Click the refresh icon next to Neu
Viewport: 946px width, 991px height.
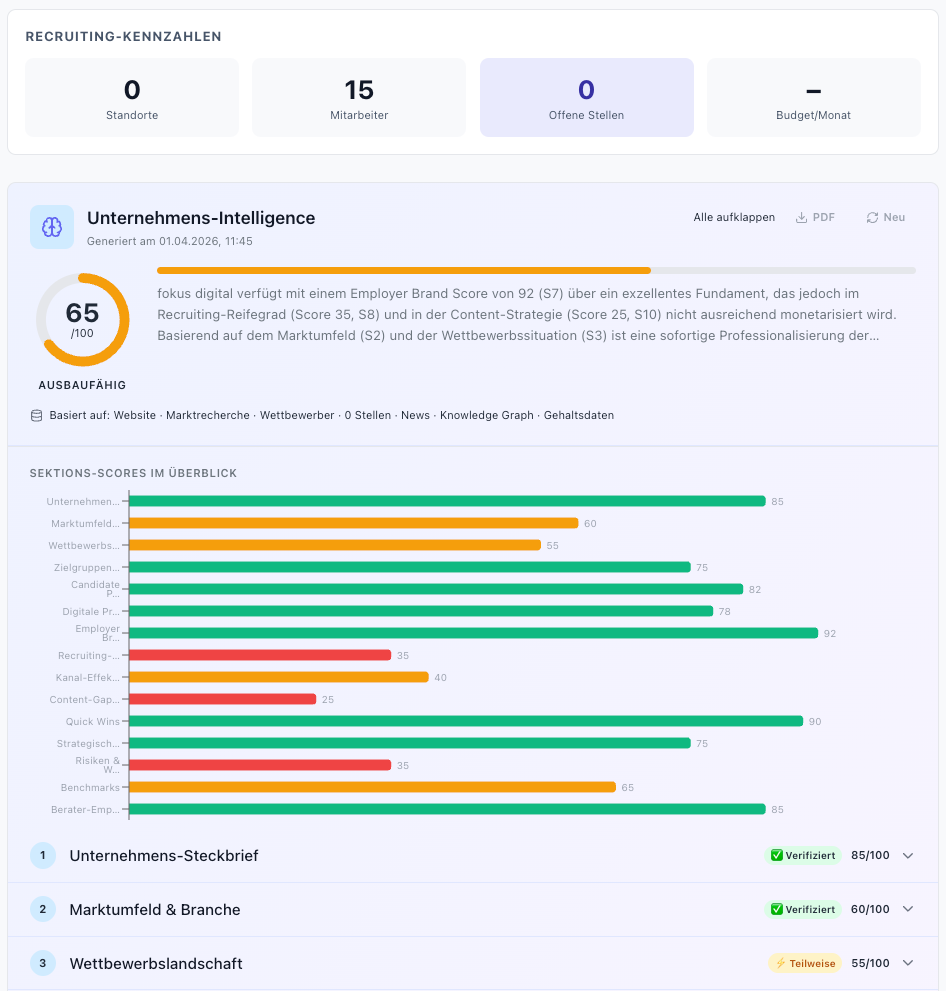point(872,217)
